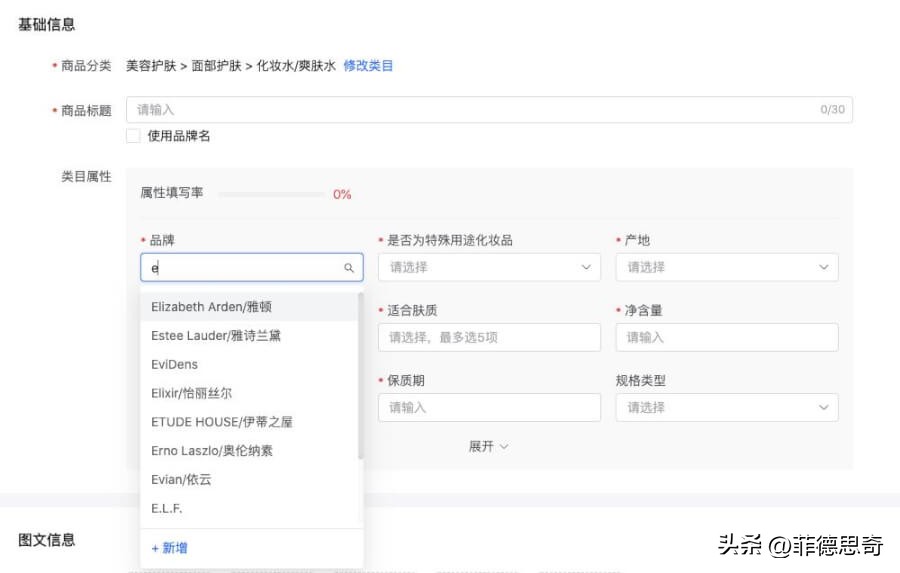This screenshot has height=573, width=900.
Task: Click the 美容护肤 category text
Action: [151, 66]
